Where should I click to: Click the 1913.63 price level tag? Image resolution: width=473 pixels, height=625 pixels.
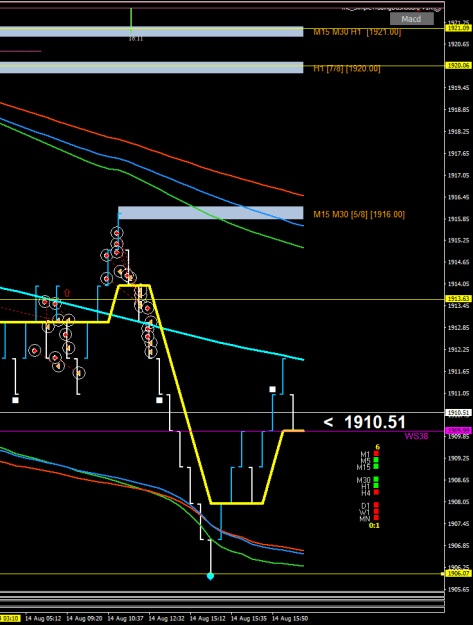[458, 299]
